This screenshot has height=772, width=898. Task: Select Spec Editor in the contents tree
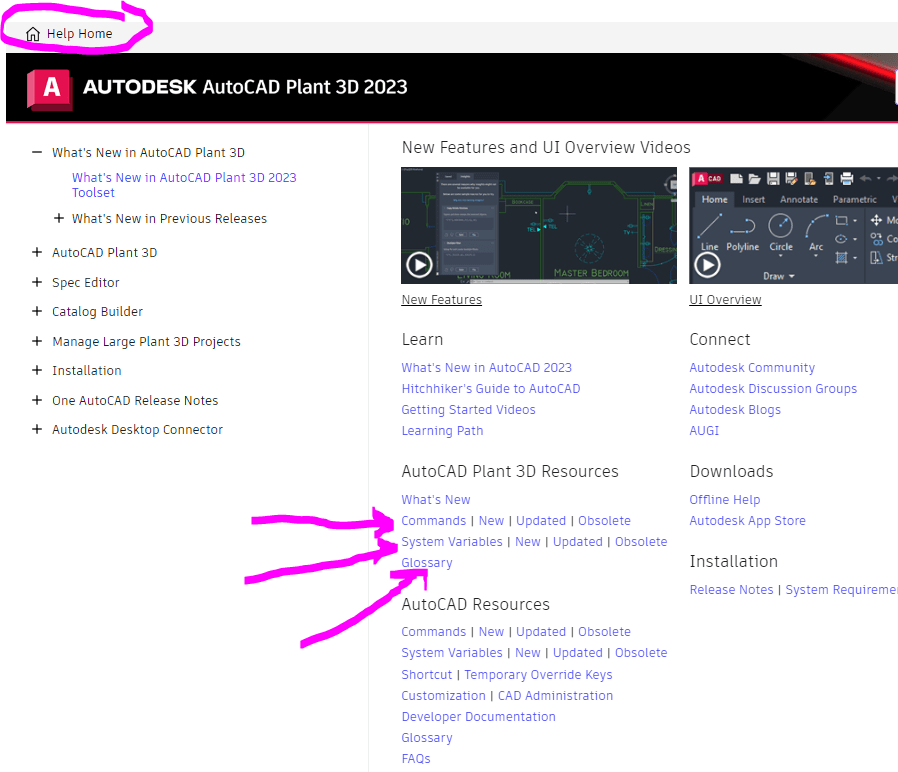(85, 282)
